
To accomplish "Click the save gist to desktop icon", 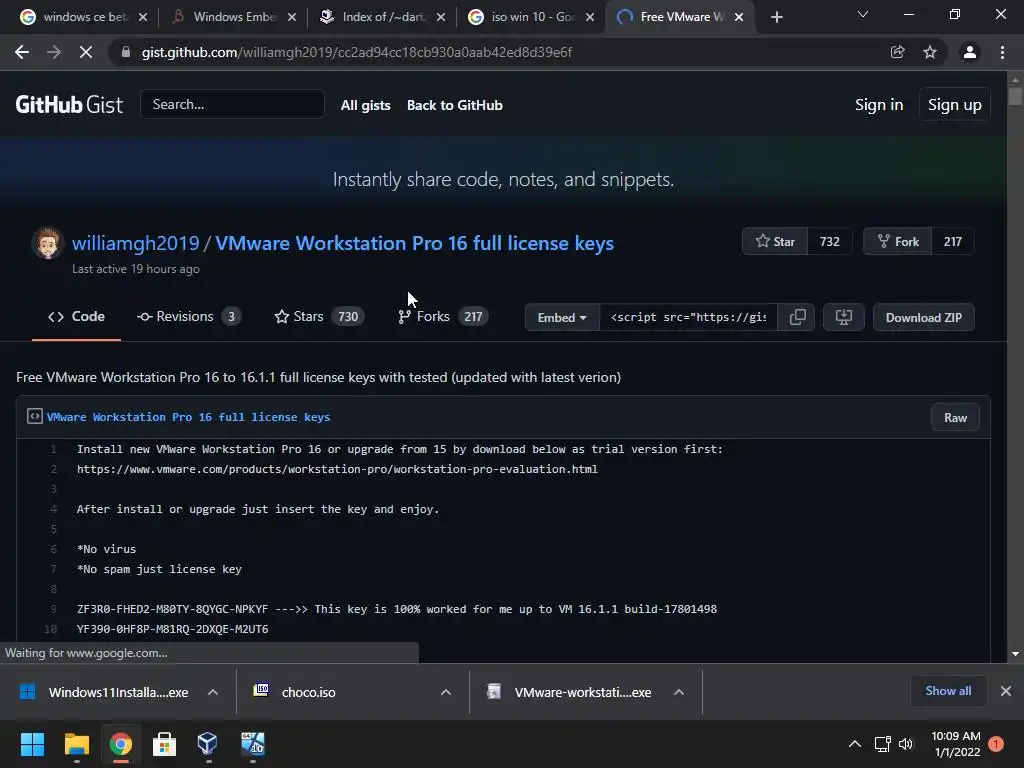I will click(x=844, y=317).
